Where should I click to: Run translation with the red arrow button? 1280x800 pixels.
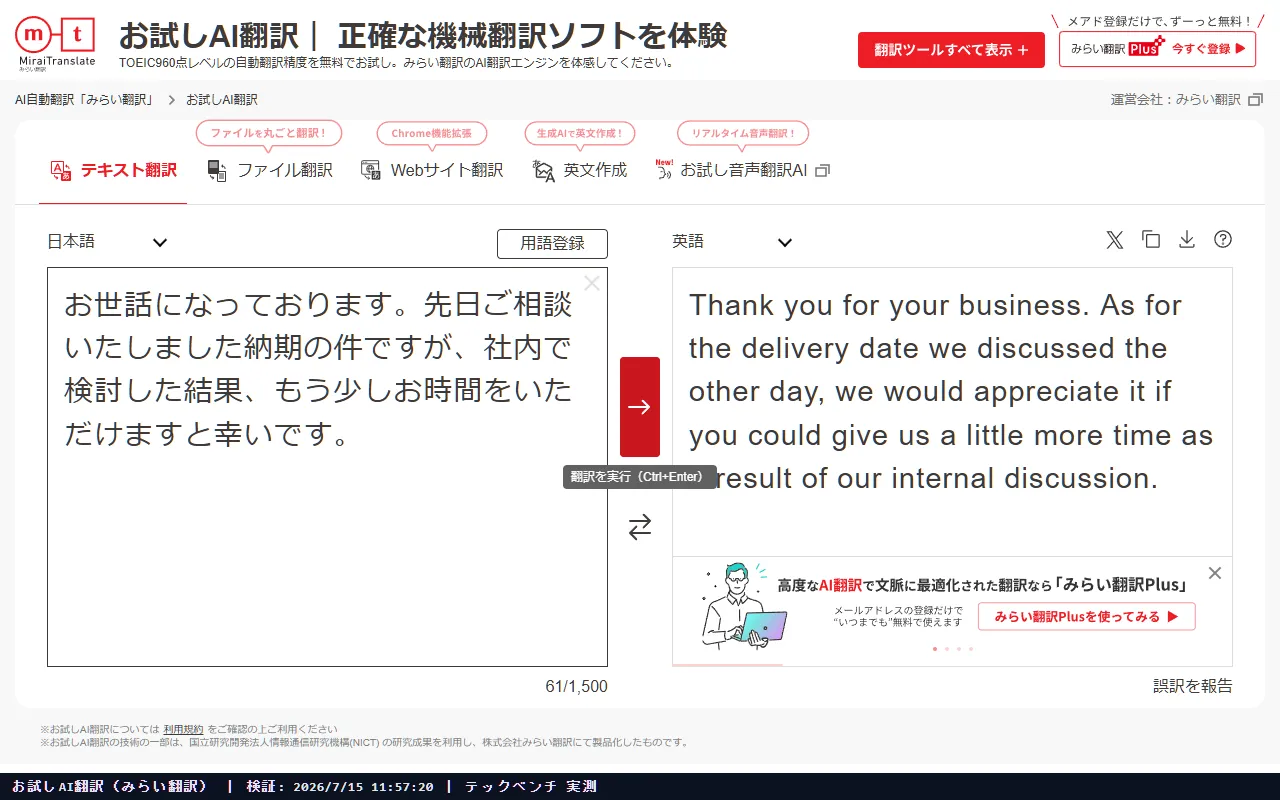(640, 407)
